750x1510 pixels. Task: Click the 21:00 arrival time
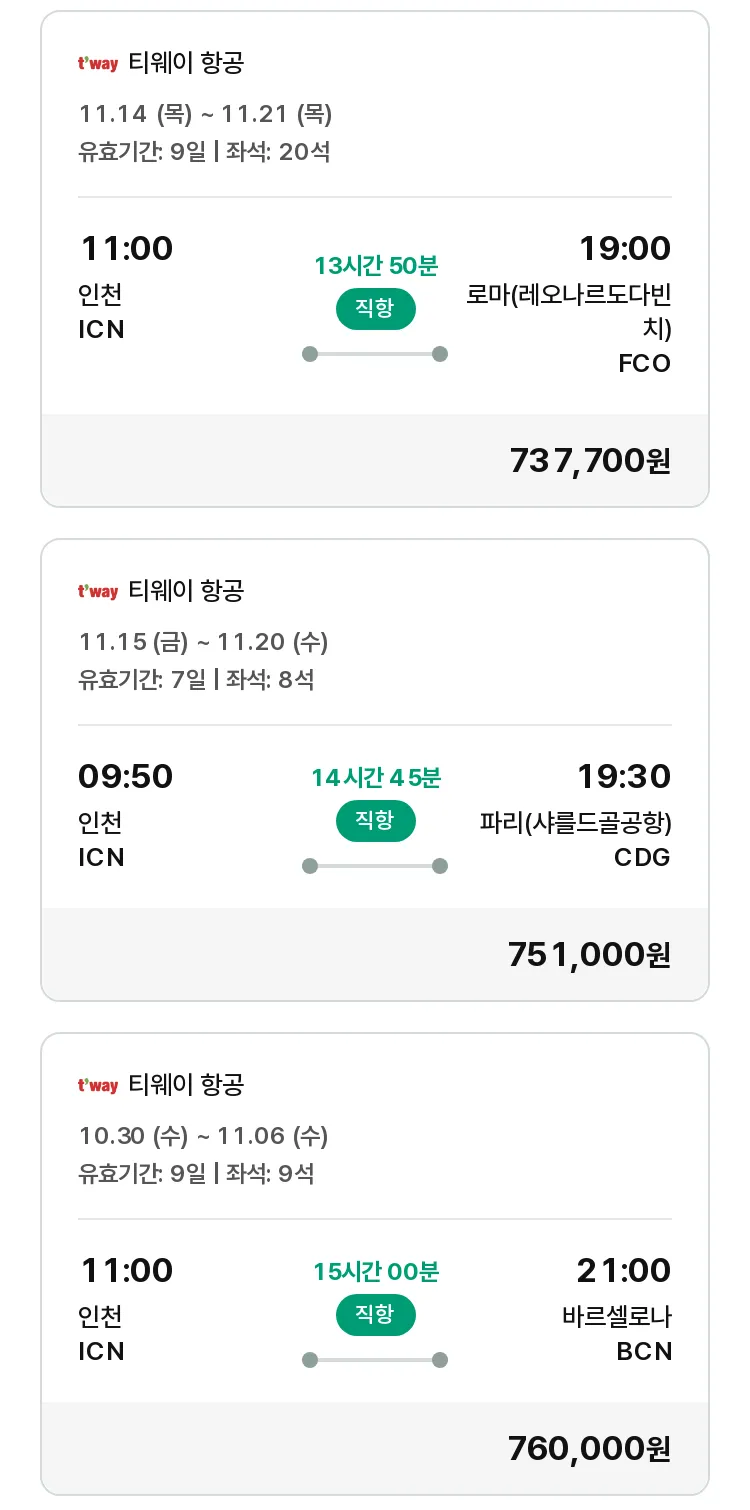(624, 1270)
